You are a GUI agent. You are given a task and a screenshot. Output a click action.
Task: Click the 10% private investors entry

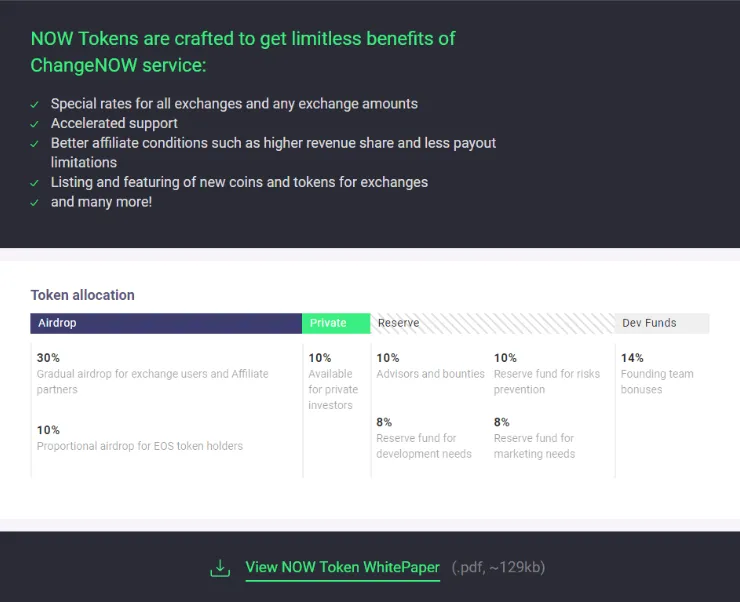point(333,382)
